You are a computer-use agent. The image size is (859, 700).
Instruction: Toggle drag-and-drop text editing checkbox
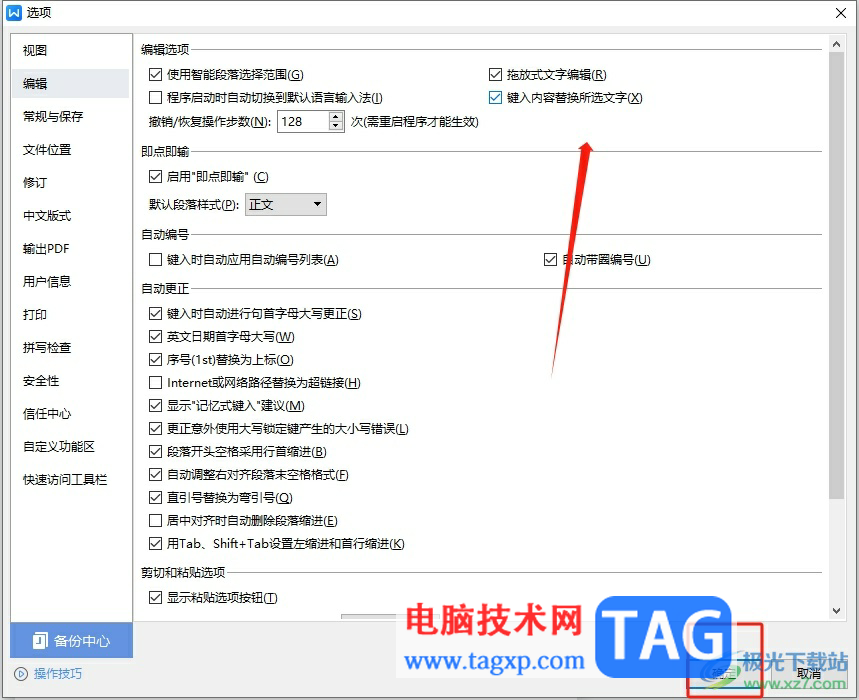495,74
